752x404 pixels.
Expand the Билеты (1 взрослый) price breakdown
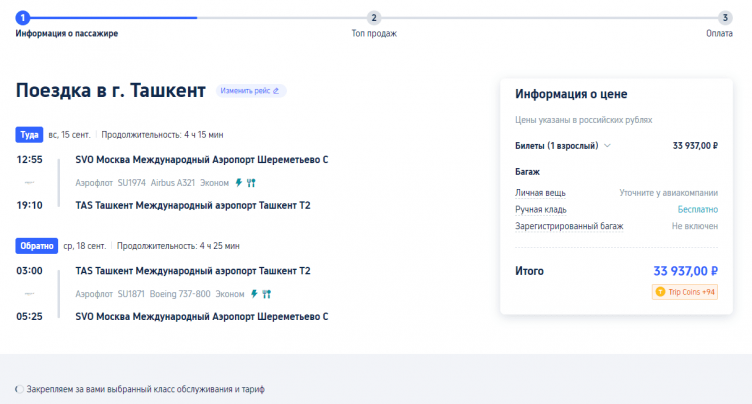tap(607, 145)
